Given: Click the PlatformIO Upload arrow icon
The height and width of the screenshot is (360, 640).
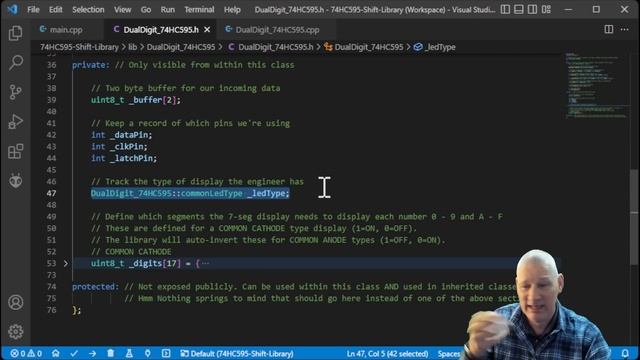Looking at the screenshot, I should click(x=92, y=353).
